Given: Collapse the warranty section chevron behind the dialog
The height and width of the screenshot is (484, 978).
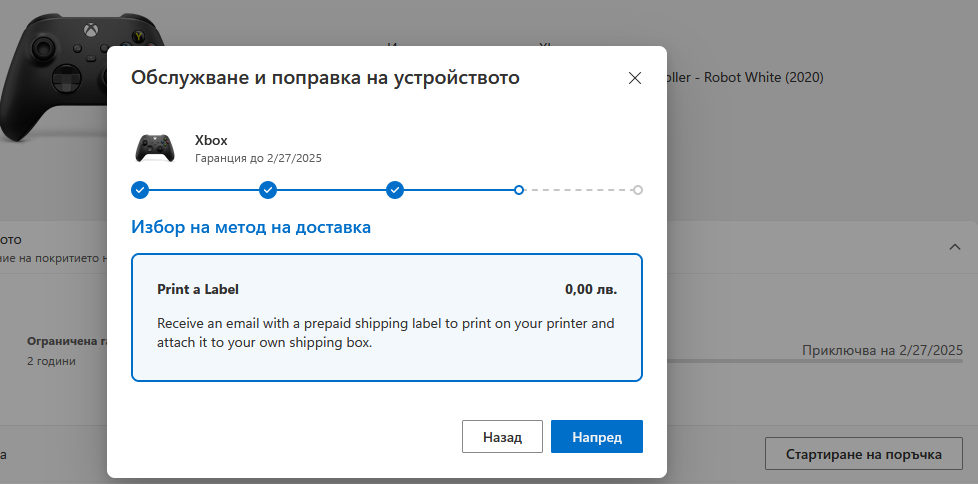Looking at the screenshot, I should [x=954, y=247].
